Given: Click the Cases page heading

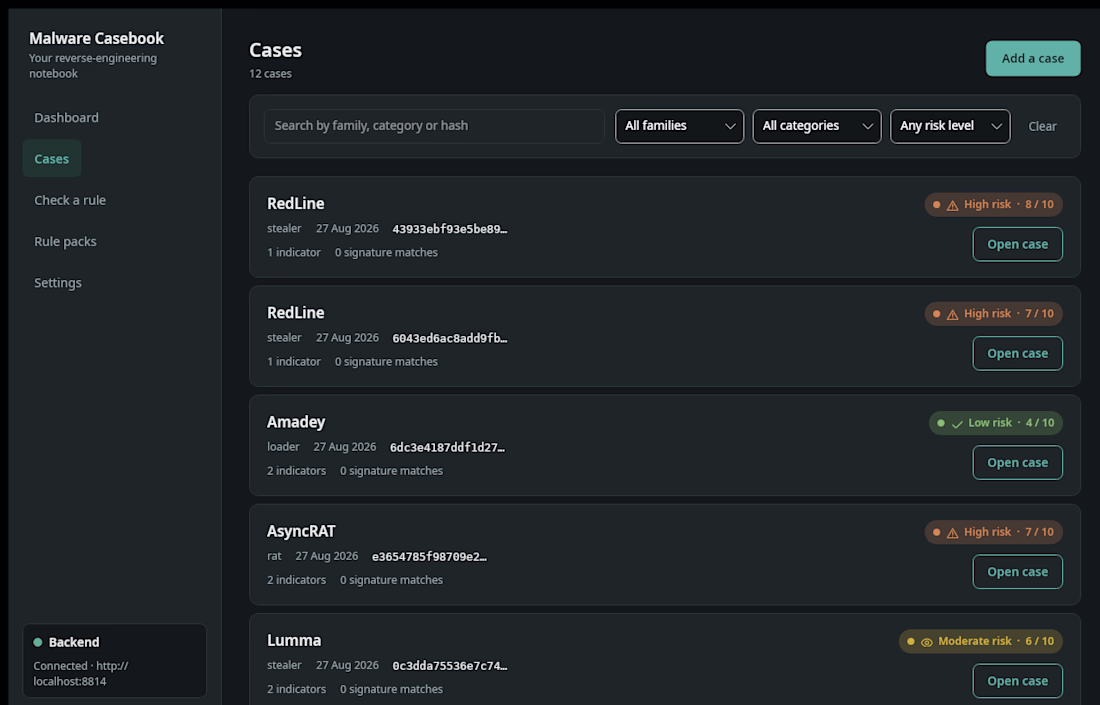Looking at the screenshot, I should [275, 50].
